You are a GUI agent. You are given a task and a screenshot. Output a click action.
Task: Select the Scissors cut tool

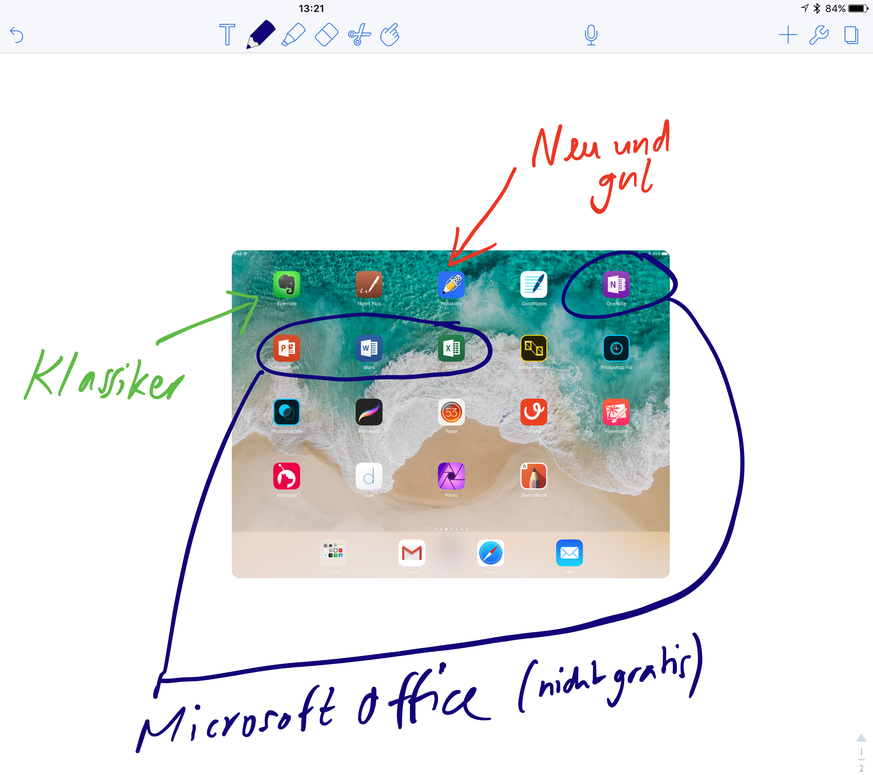(x=358, y=36)
